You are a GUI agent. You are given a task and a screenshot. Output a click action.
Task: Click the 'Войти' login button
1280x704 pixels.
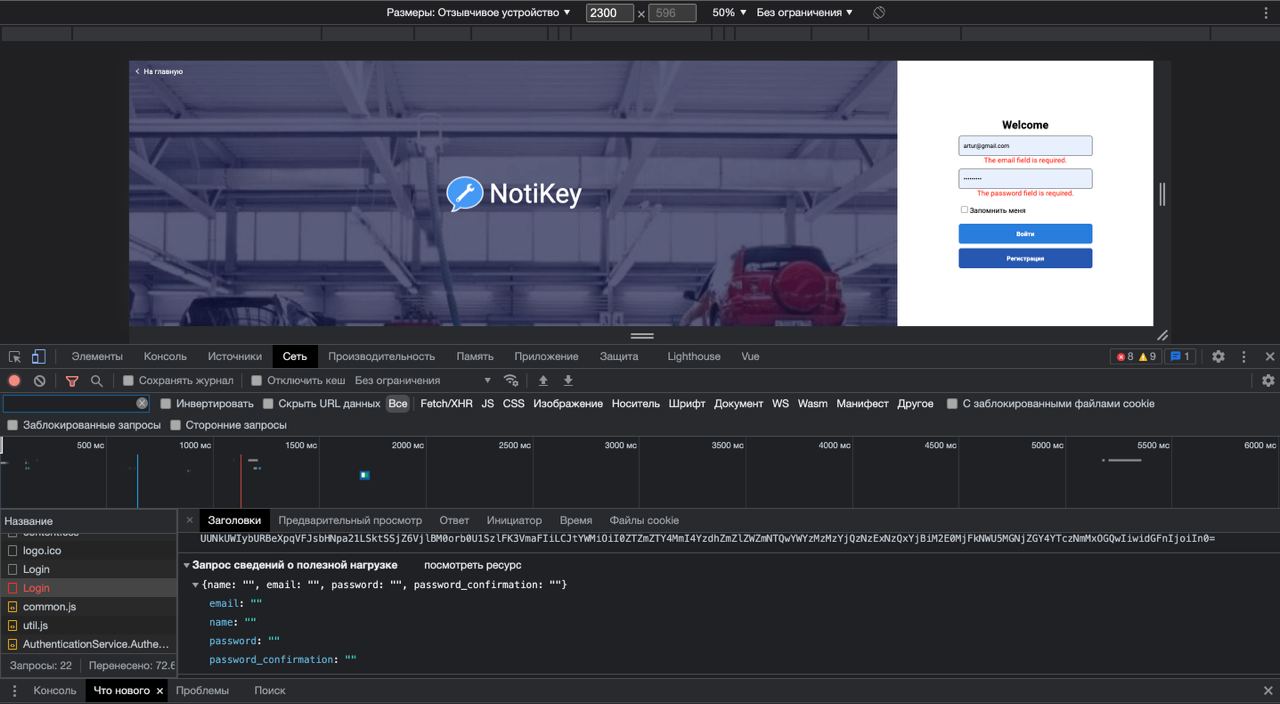(1025, 234)
